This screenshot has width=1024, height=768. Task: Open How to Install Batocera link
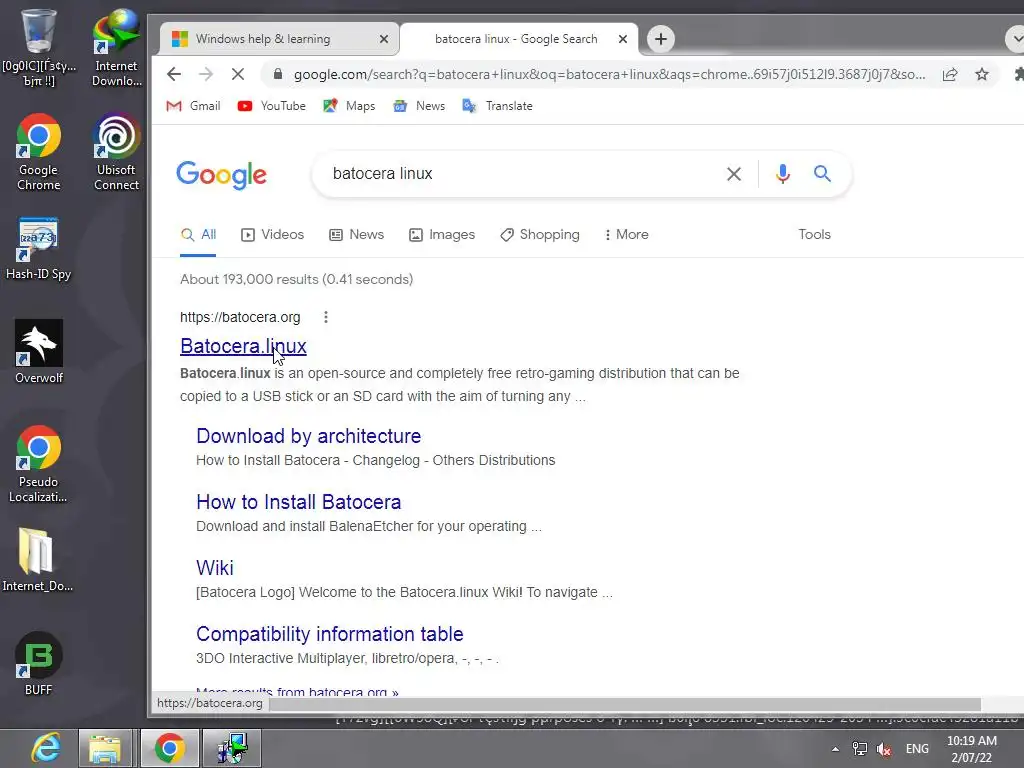[298, 502]
